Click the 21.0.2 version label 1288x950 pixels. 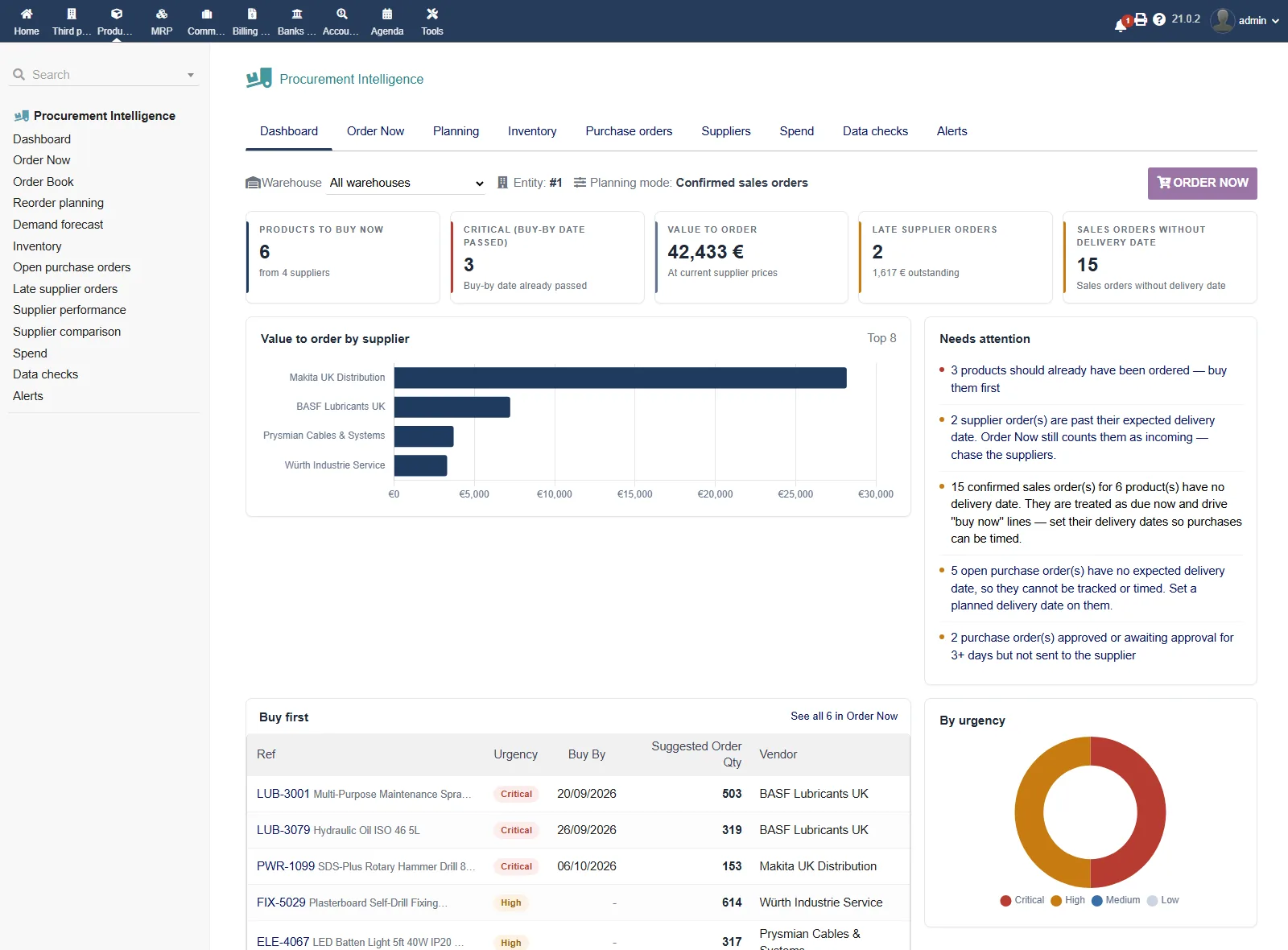coord(1185,19)
